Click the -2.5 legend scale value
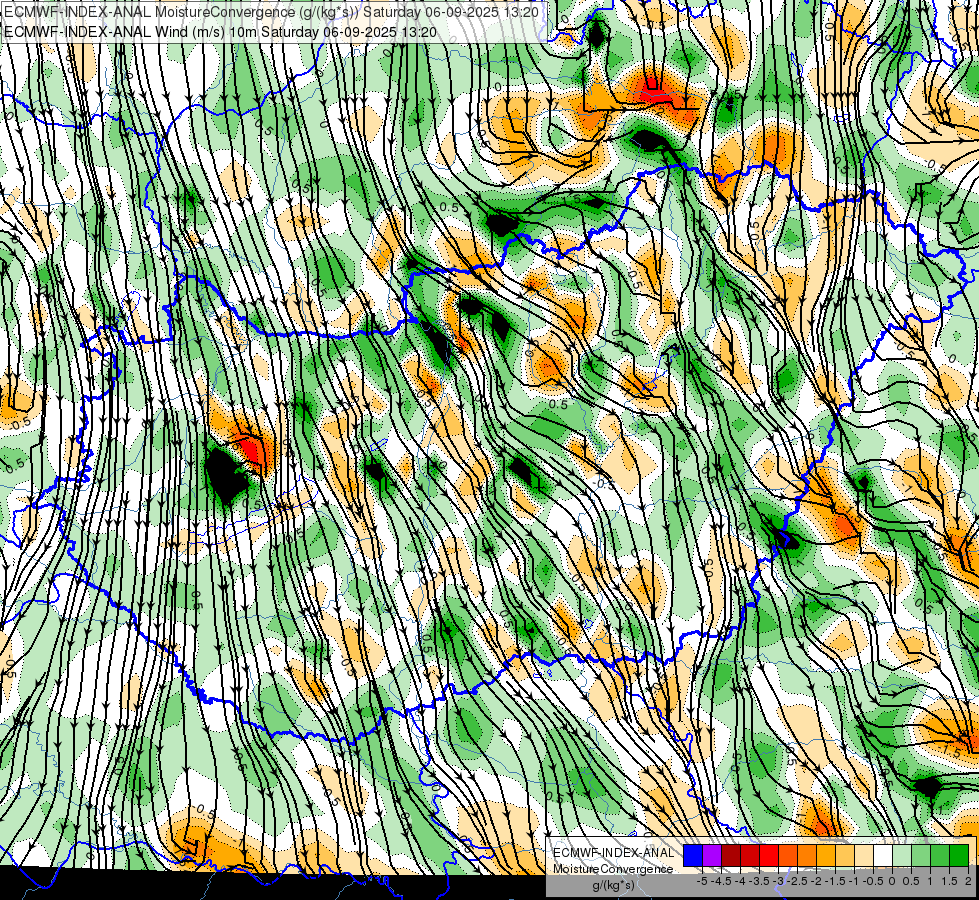 [797, 881]
